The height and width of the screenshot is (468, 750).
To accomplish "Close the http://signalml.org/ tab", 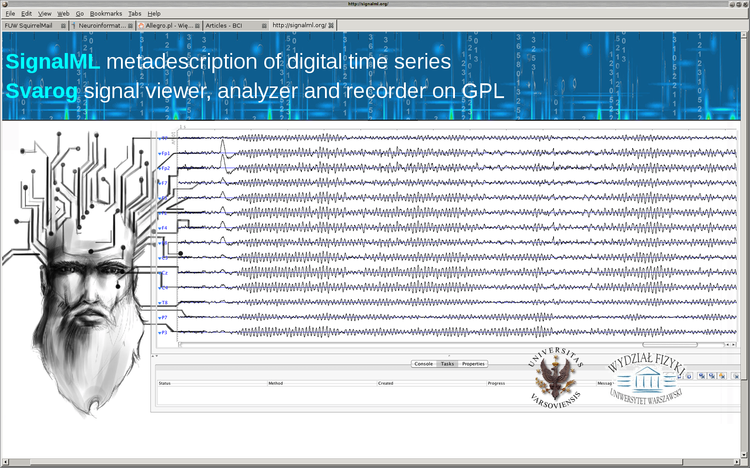I will [x=331, y=25].
